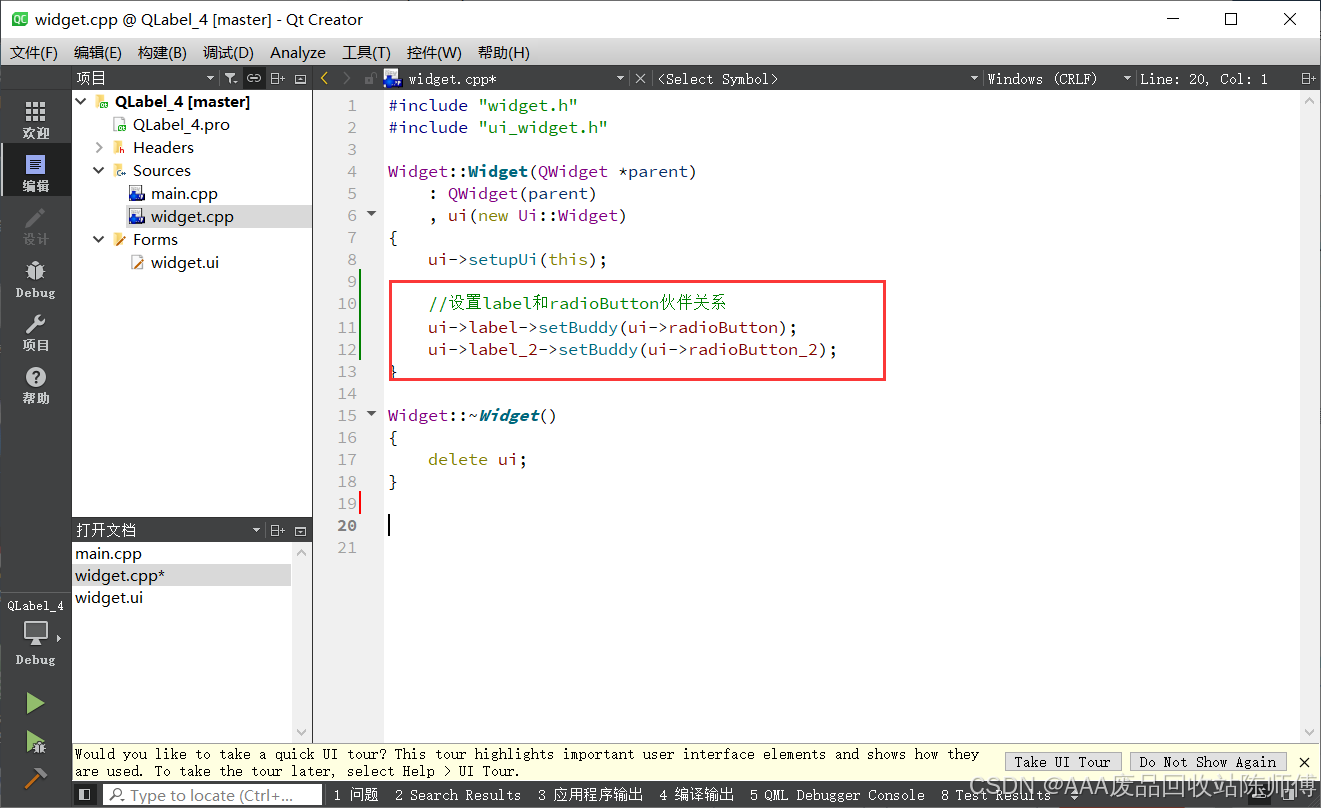Open the 构建(B) menu

tap(162, 52)
